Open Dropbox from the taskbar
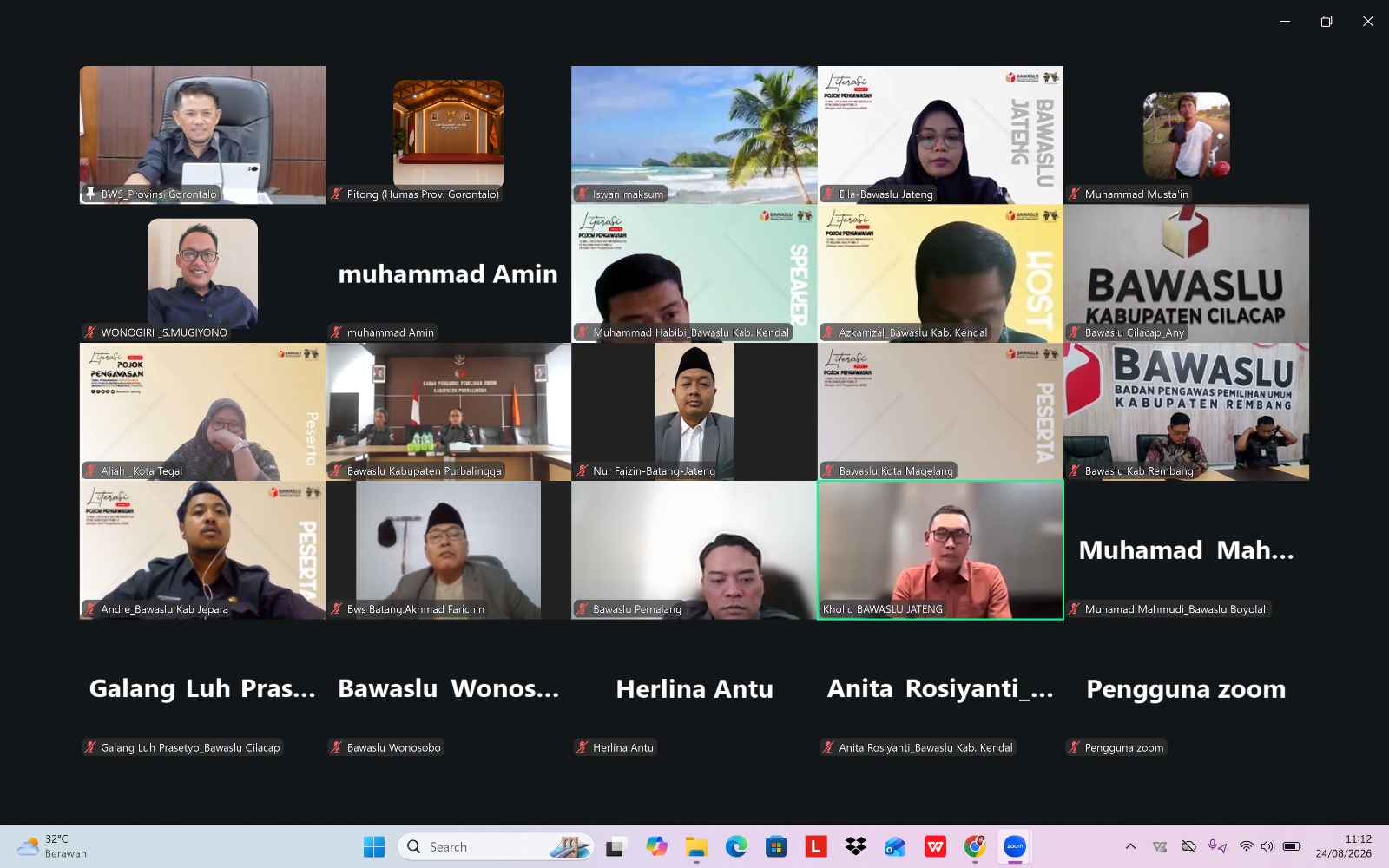 856,846
